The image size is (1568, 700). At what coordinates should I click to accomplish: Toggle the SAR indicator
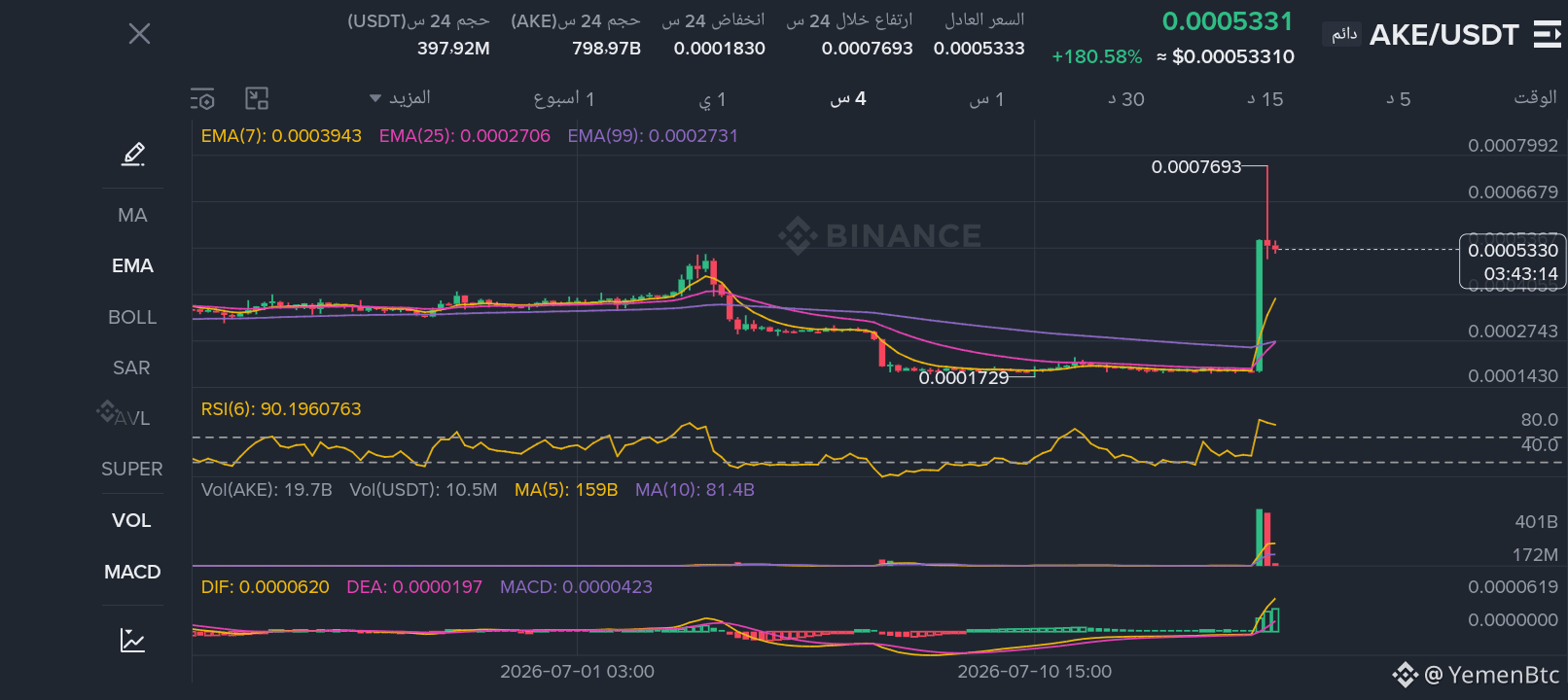131,367
